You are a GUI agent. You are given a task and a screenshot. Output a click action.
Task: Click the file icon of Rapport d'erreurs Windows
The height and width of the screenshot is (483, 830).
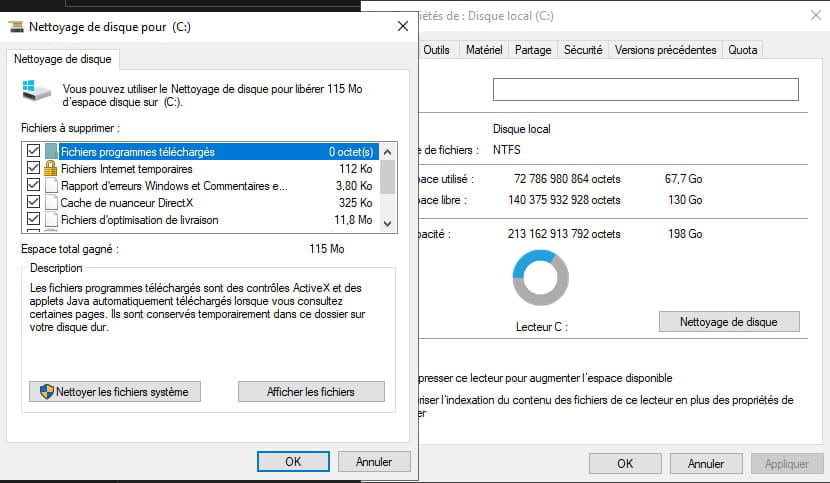click(51, 185)
